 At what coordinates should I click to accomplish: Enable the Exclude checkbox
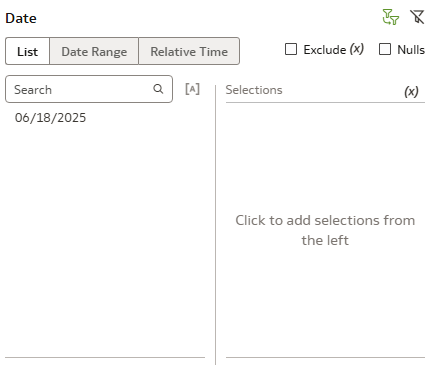tap(291, 49)
